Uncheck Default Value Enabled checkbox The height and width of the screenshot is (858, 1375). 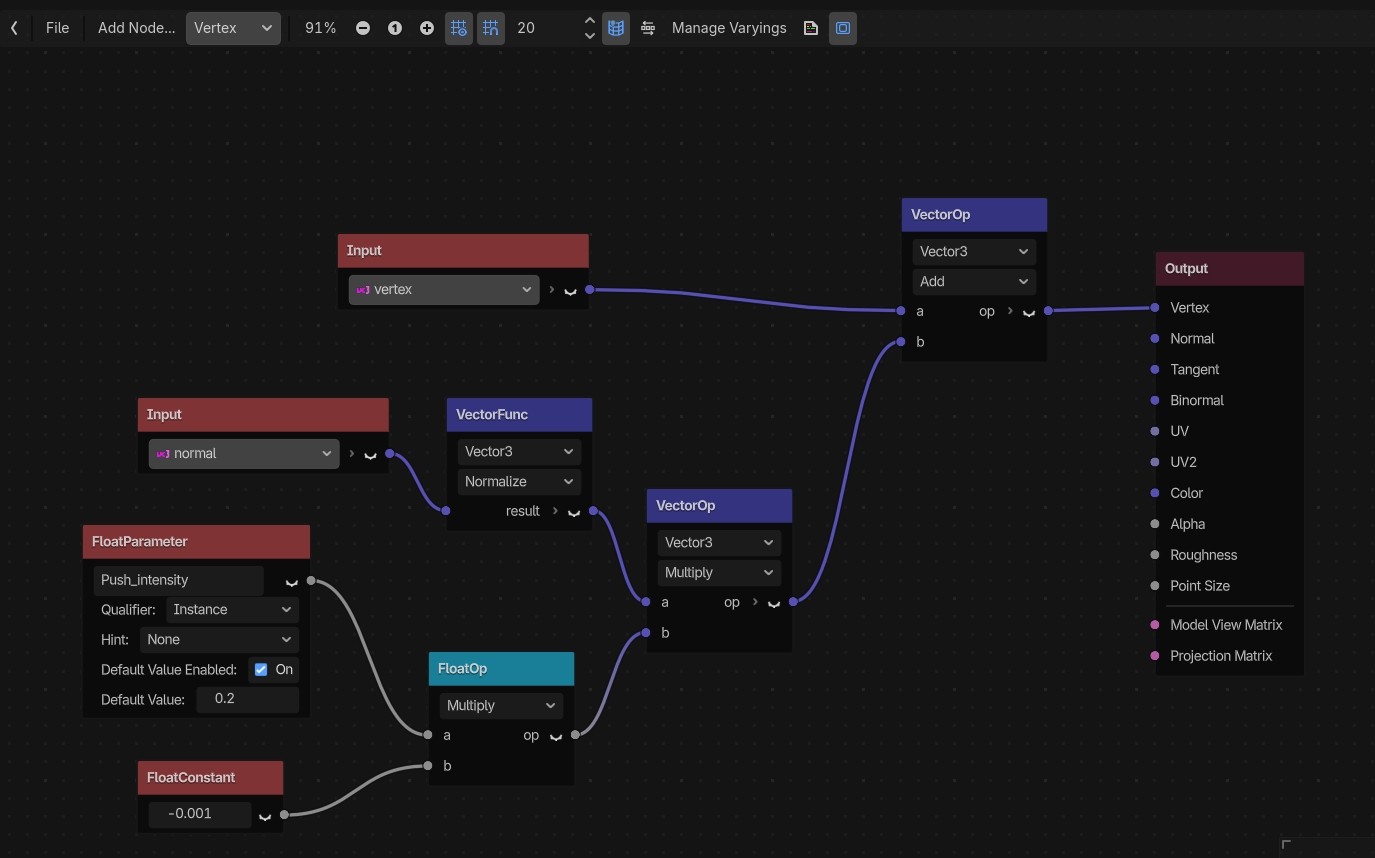[x=261, y=670]
